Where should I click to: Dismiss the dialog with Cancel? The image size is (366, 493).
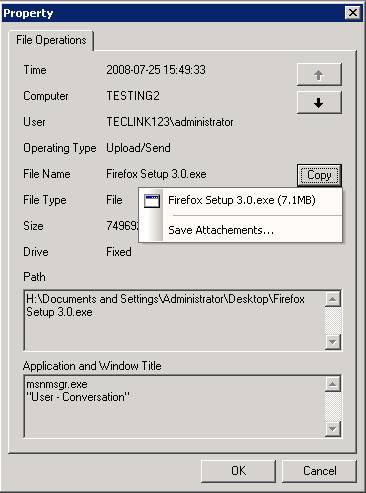tap(319, 471)
